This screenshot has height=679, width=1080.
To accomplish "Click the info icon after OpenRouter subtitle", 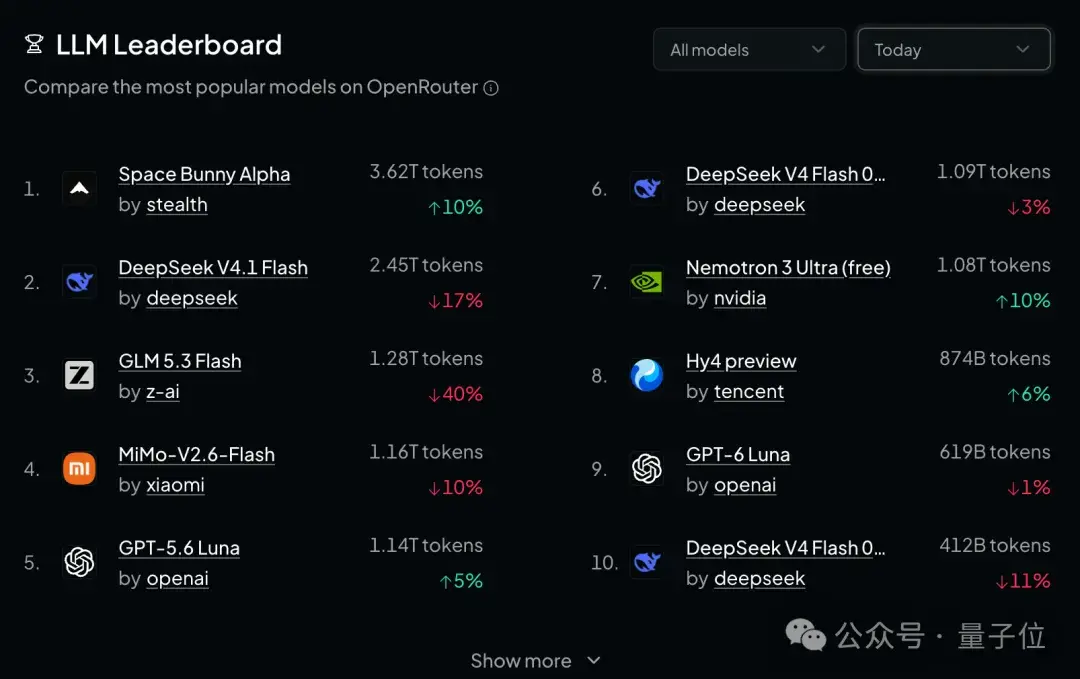I will [490, 88].
